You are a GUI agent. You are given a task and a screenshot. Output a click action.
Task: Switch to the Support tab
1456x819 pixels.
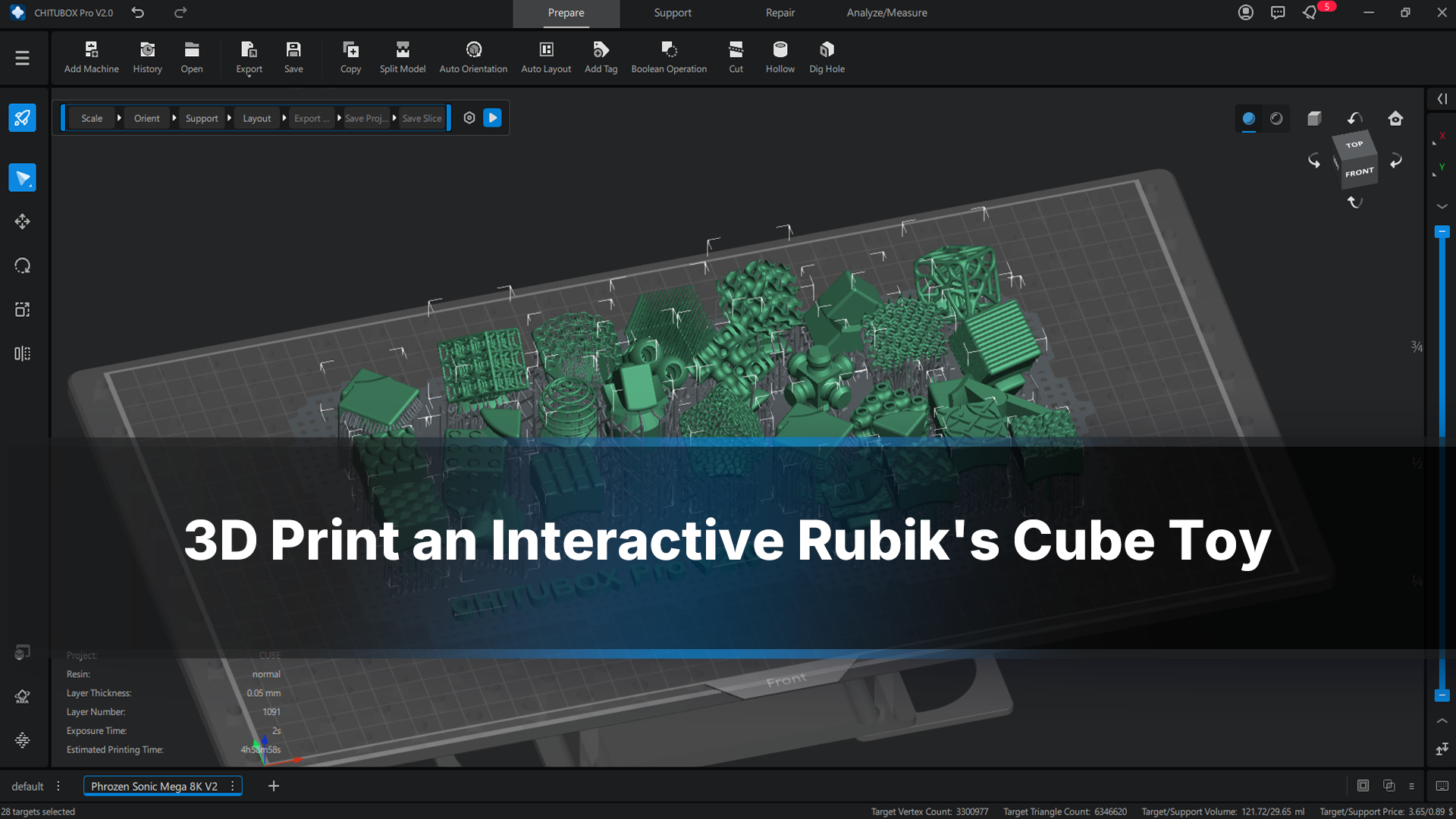pos(673,13)
